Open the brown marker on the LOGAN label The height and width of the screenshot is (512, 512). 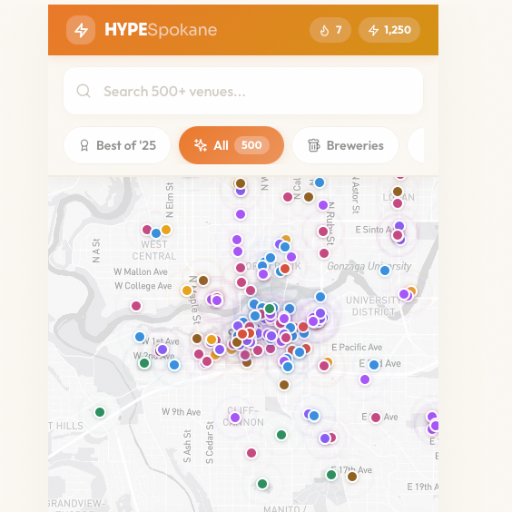397,191
